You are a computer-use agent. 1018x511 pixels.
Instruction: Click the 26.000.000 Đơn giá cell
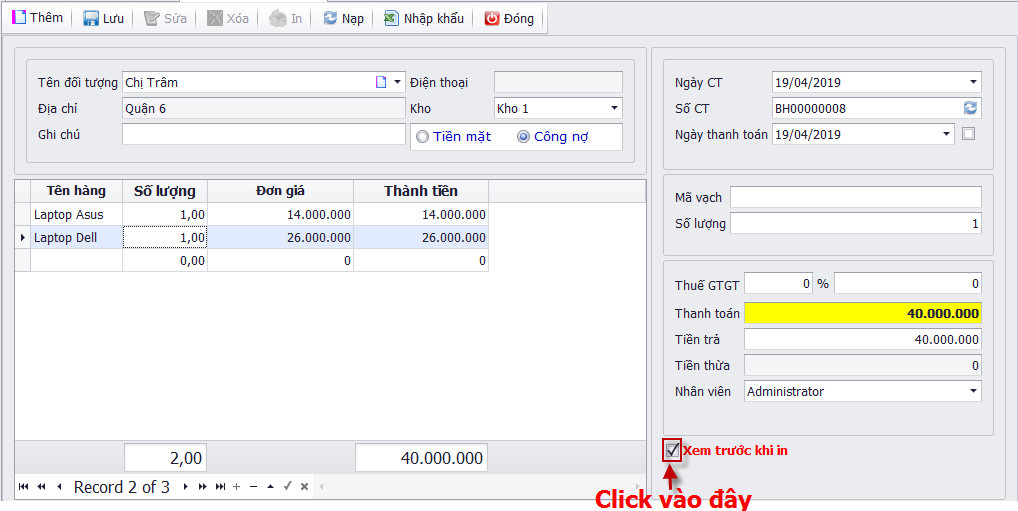pos(280,238)
